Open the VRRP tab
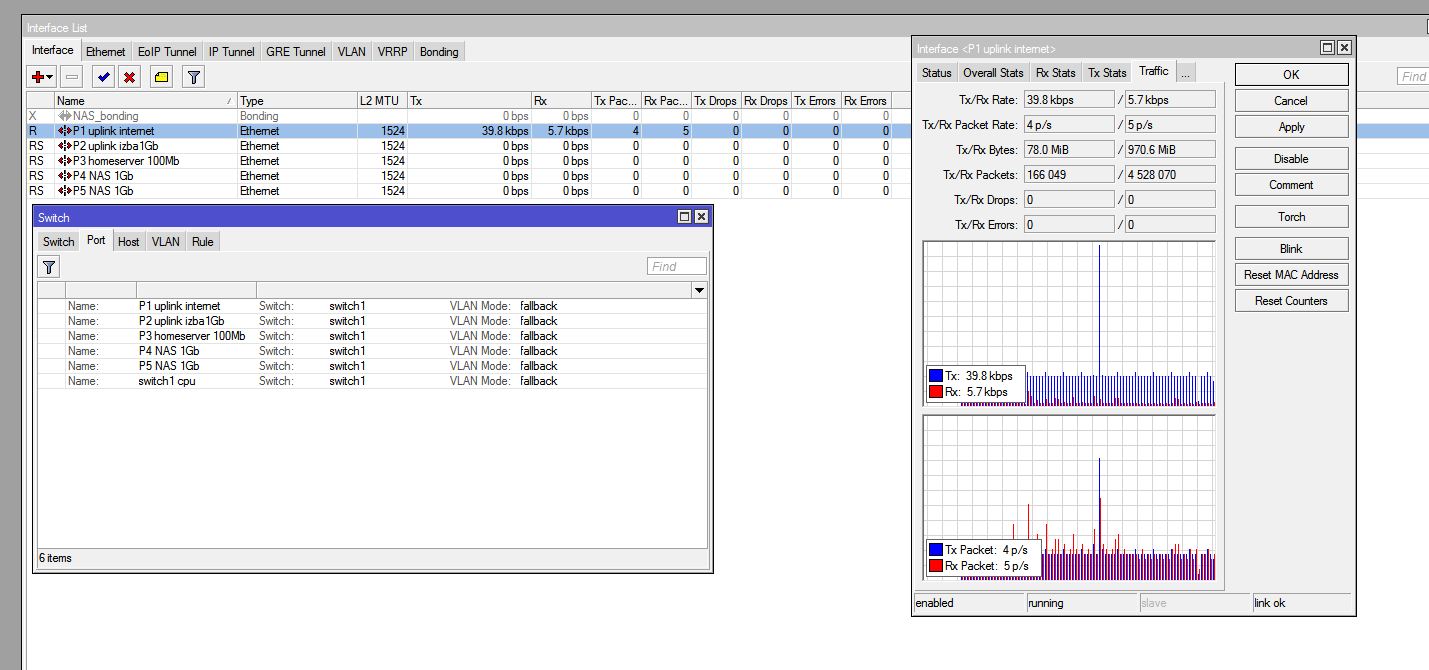This screenshot has height=670, width=1429. coord(392,51)
